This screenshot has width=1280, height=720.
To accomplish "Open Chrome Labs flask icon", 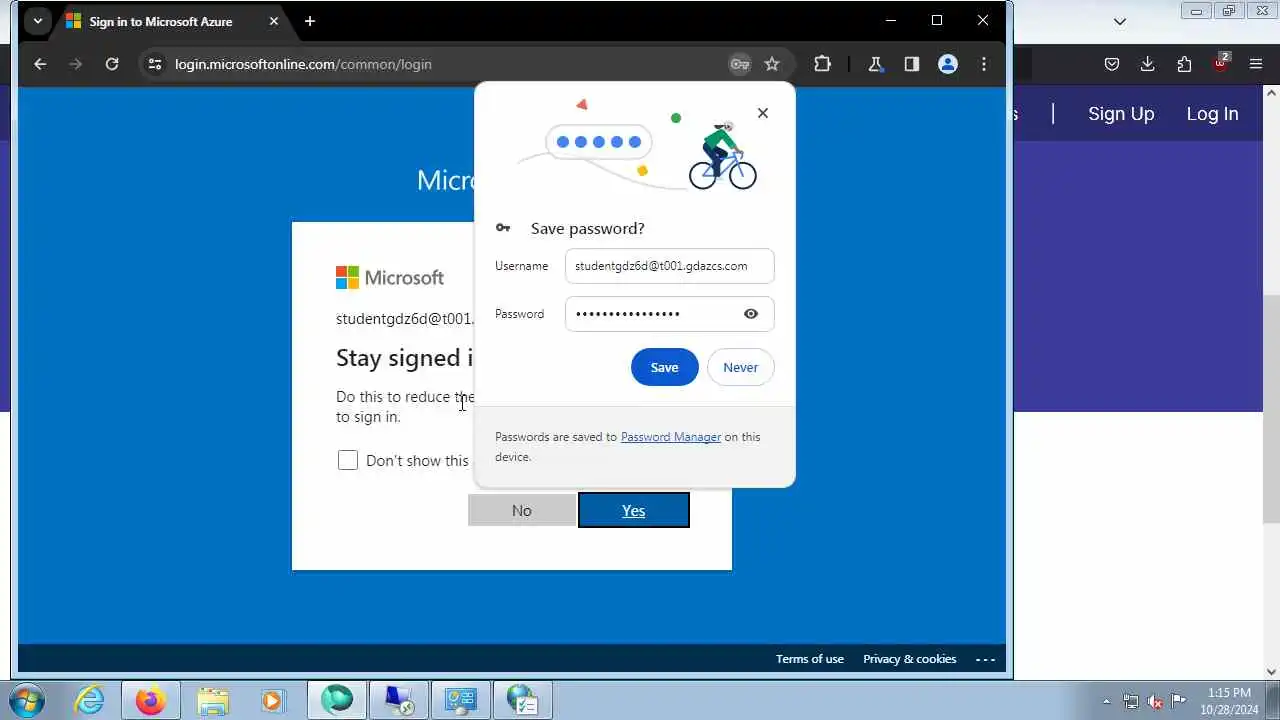I will pyautogui.click(x=876, y=64).
